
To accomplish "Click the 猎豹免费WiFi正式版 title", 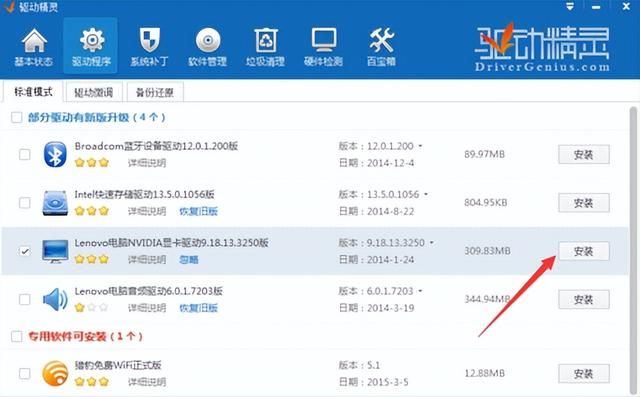I will [118, 365].
